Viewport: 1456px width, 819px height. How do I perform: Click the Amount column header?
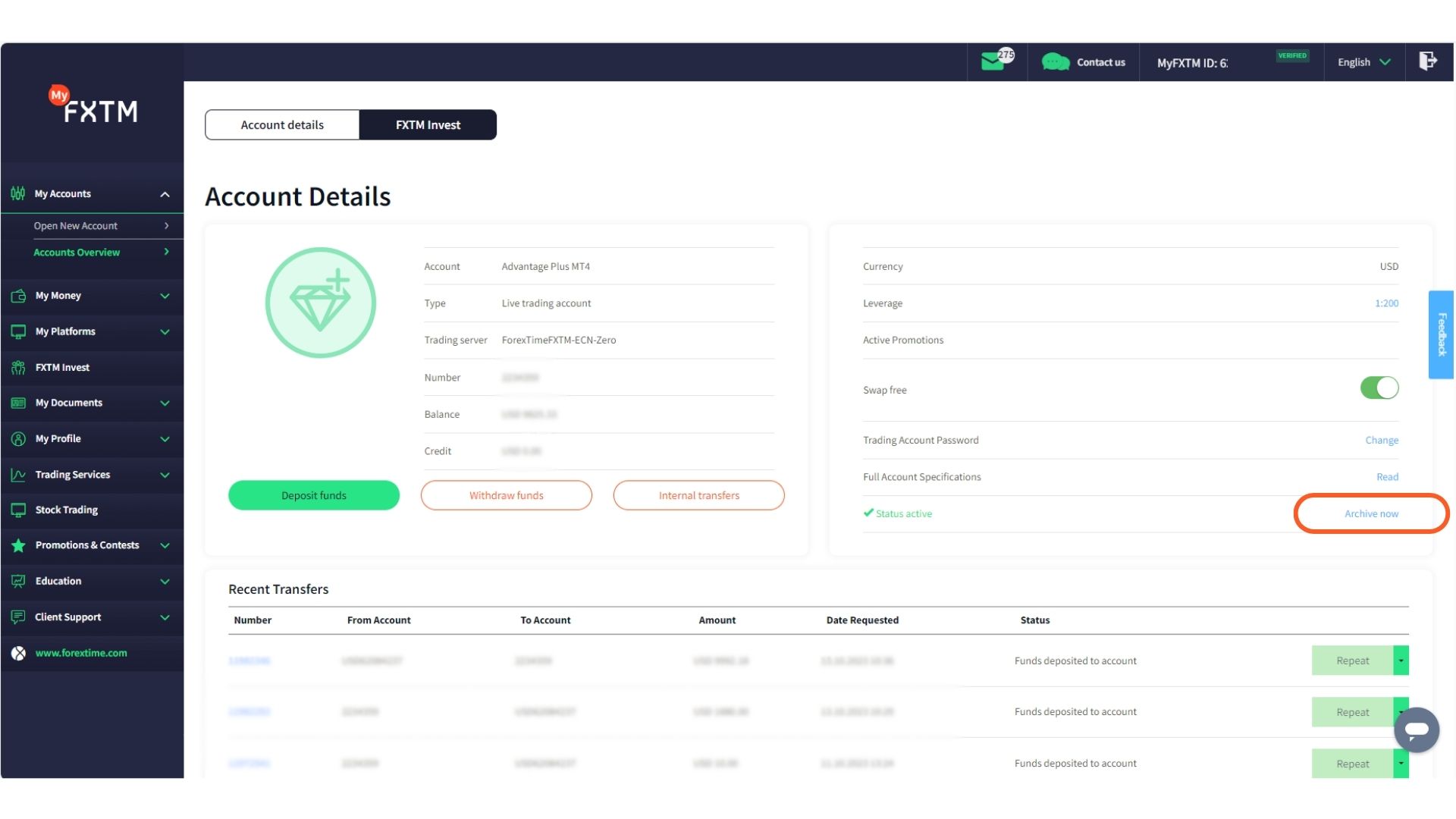coord(717,620)
